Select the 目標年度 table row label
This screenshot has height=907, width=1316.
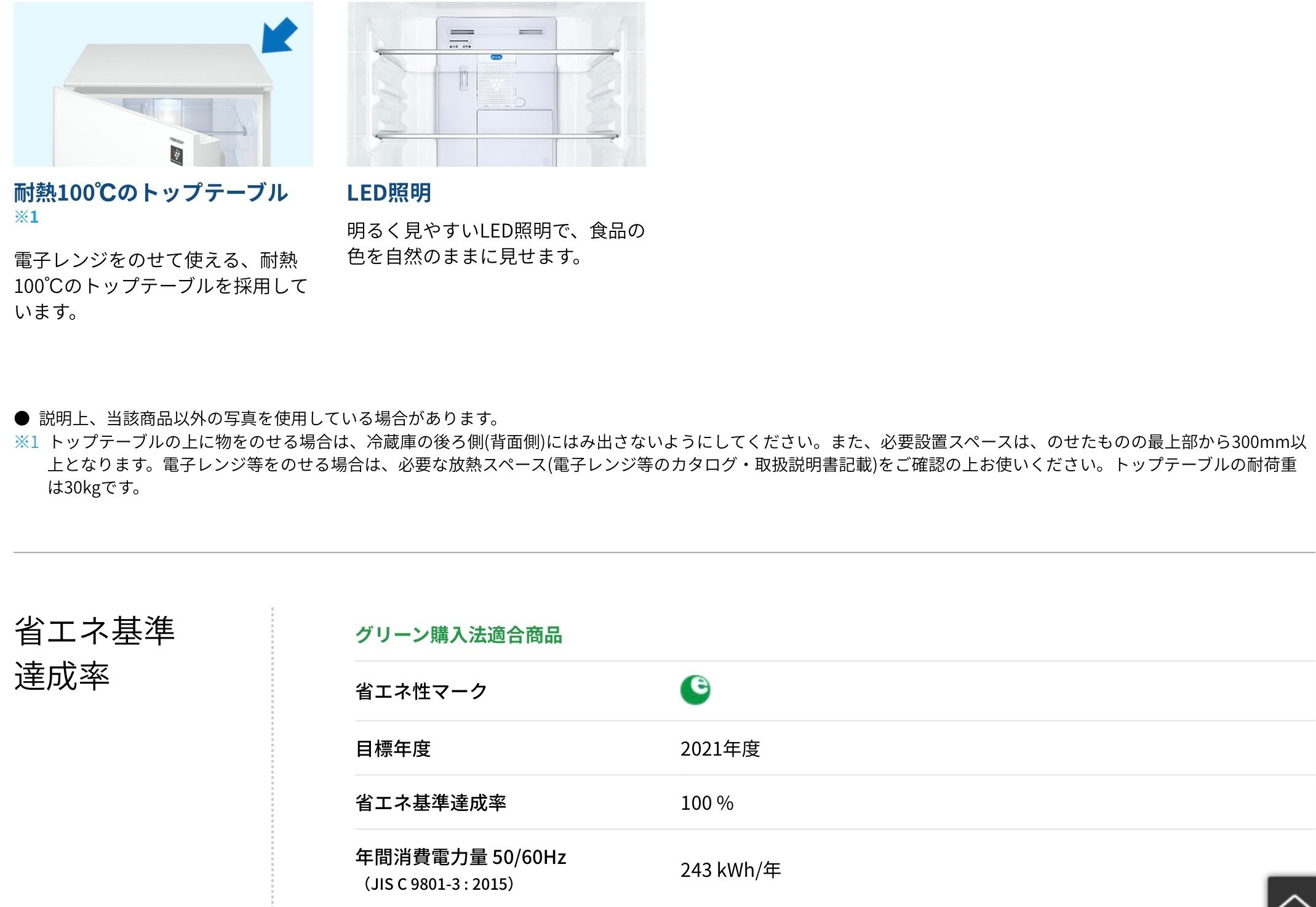coord(393,748)
